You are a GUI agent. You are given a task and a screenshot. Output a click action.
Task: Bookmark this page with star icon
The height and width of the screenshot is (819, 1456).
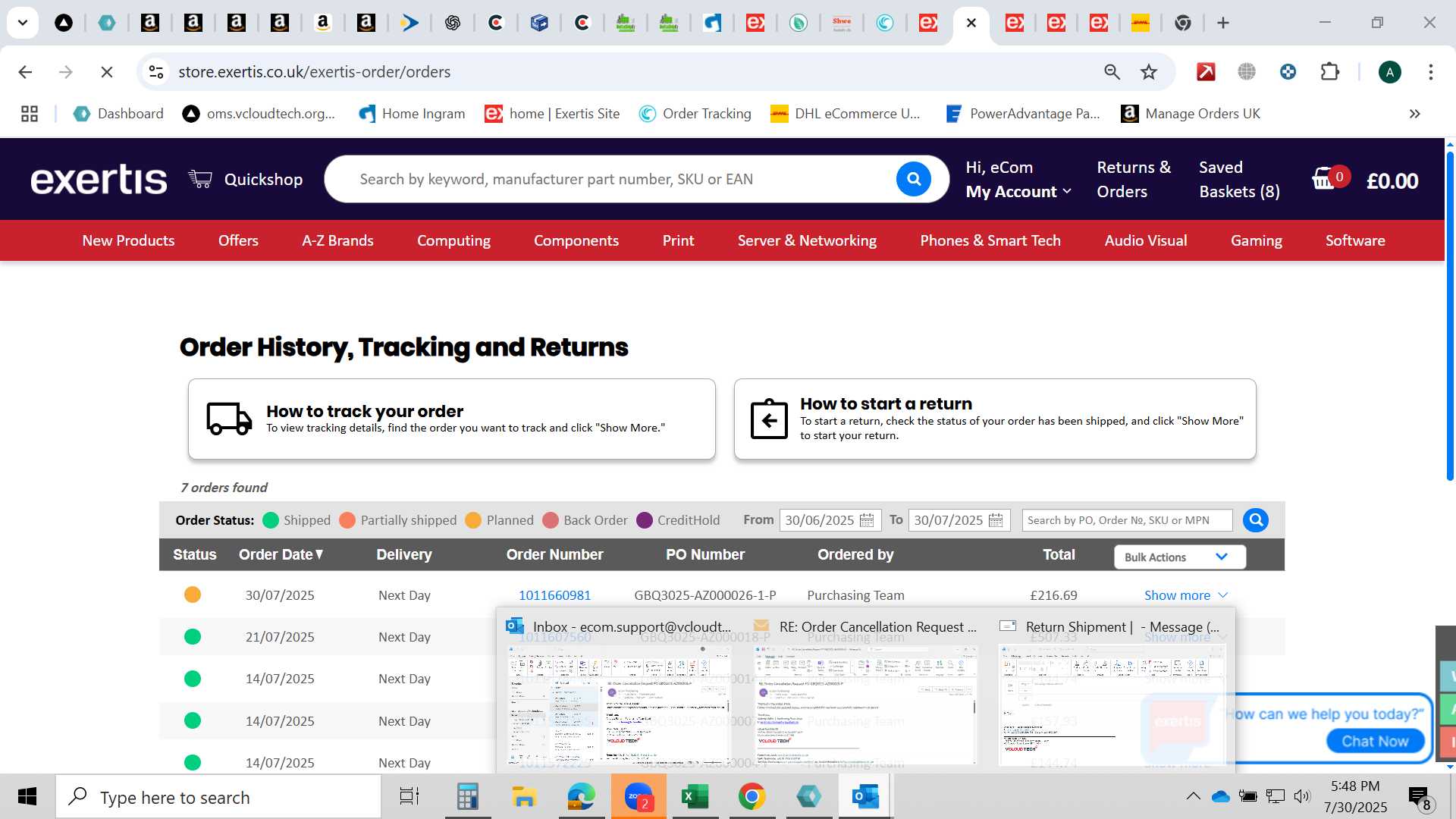(x=1149, y=72)
